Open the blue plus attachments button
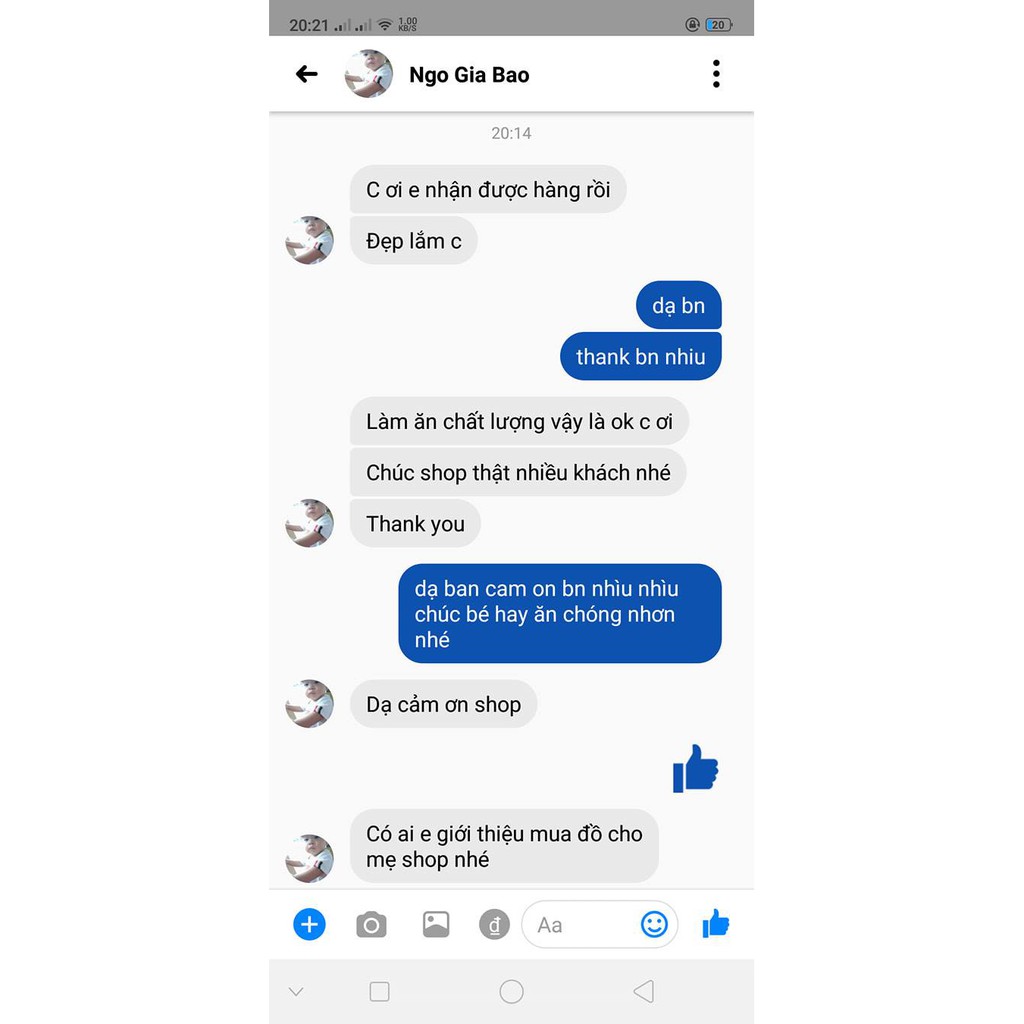The height and width of the screenshot is (1024, 1024). (309, 924)
